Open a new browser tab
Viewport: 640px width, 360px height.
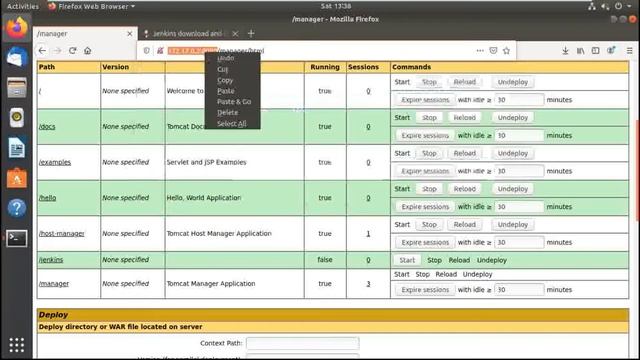click(251, 33)
